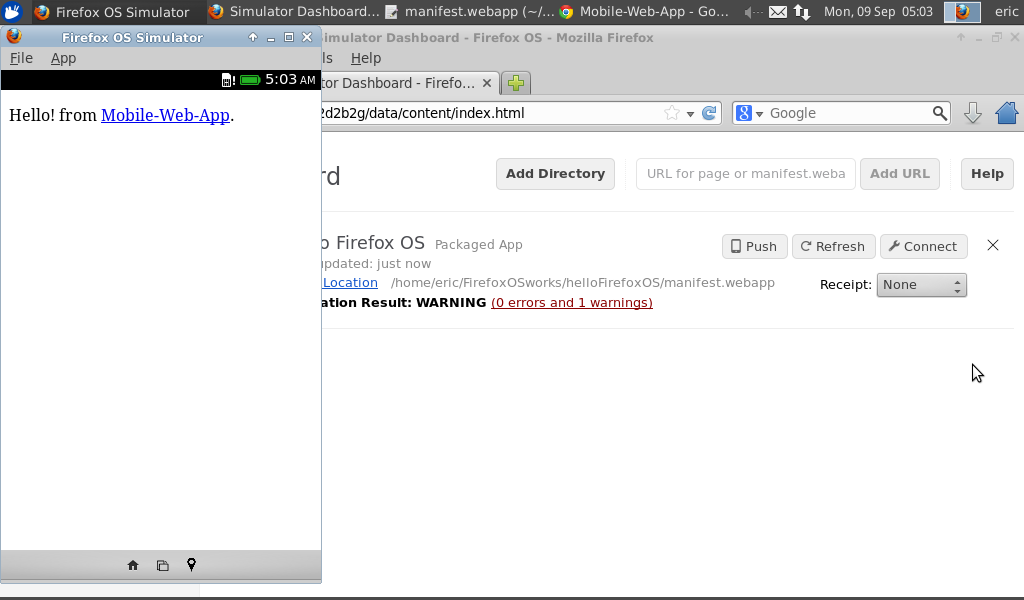Click the Firefox workspace icon in top panel
Image resolution: width=1024 pixels, height=600 pixels.
[x=962, y=12]
